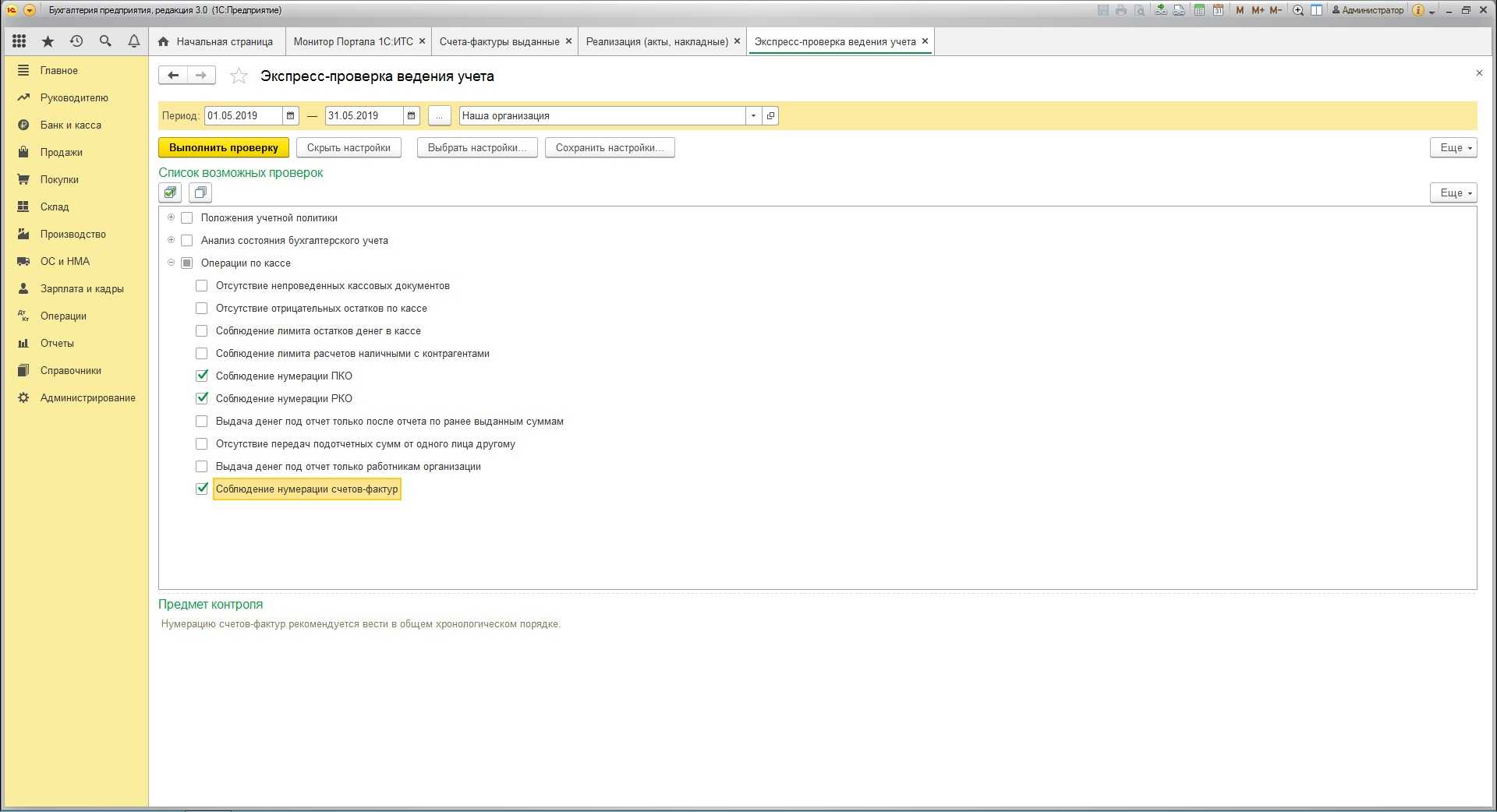Screen dimensions: 1497x812
Task: Check all checks with the green checkmark icon
Action: pos(170,192)
